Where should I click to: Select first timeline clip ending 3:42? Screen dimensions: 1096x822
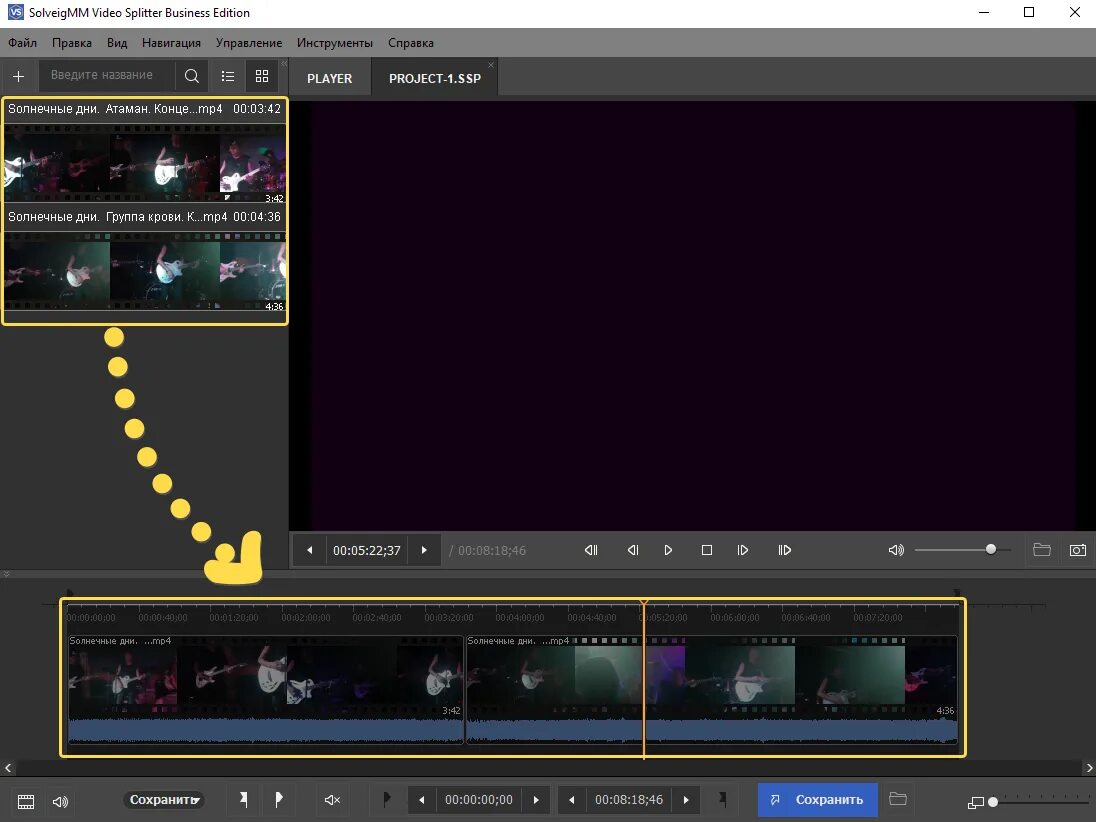[x=266, y=688]
